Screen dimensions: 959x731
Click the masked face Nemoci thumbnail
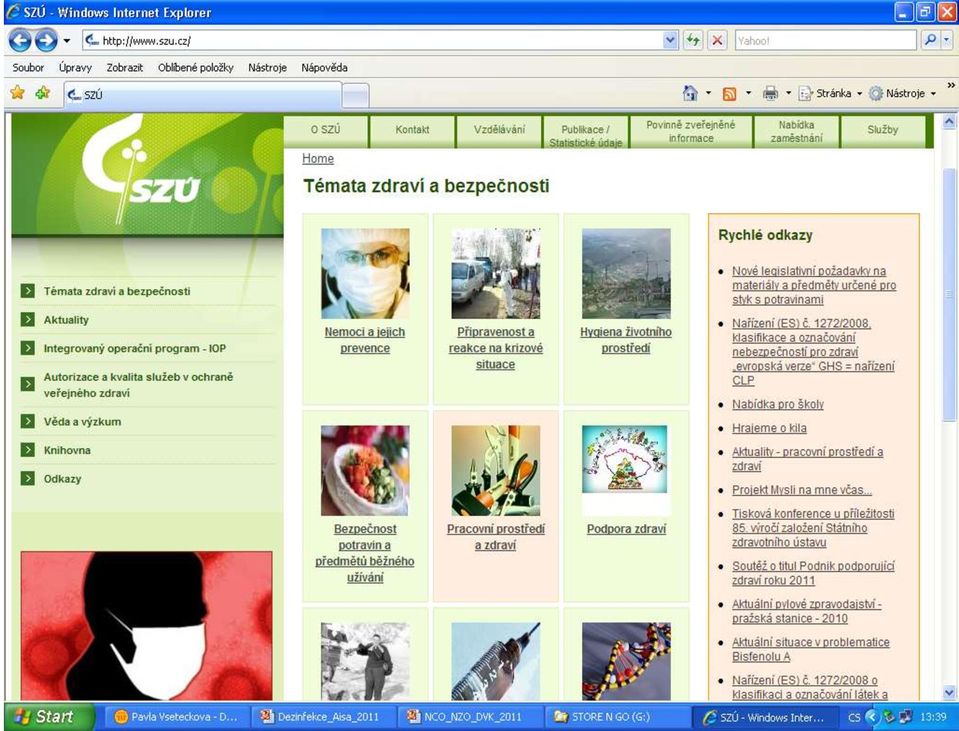(x=365, y=273)
